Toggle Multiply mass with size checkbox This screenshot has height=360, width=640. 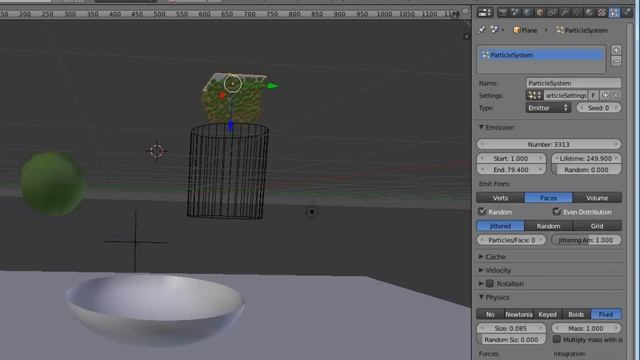coord(556,339)
